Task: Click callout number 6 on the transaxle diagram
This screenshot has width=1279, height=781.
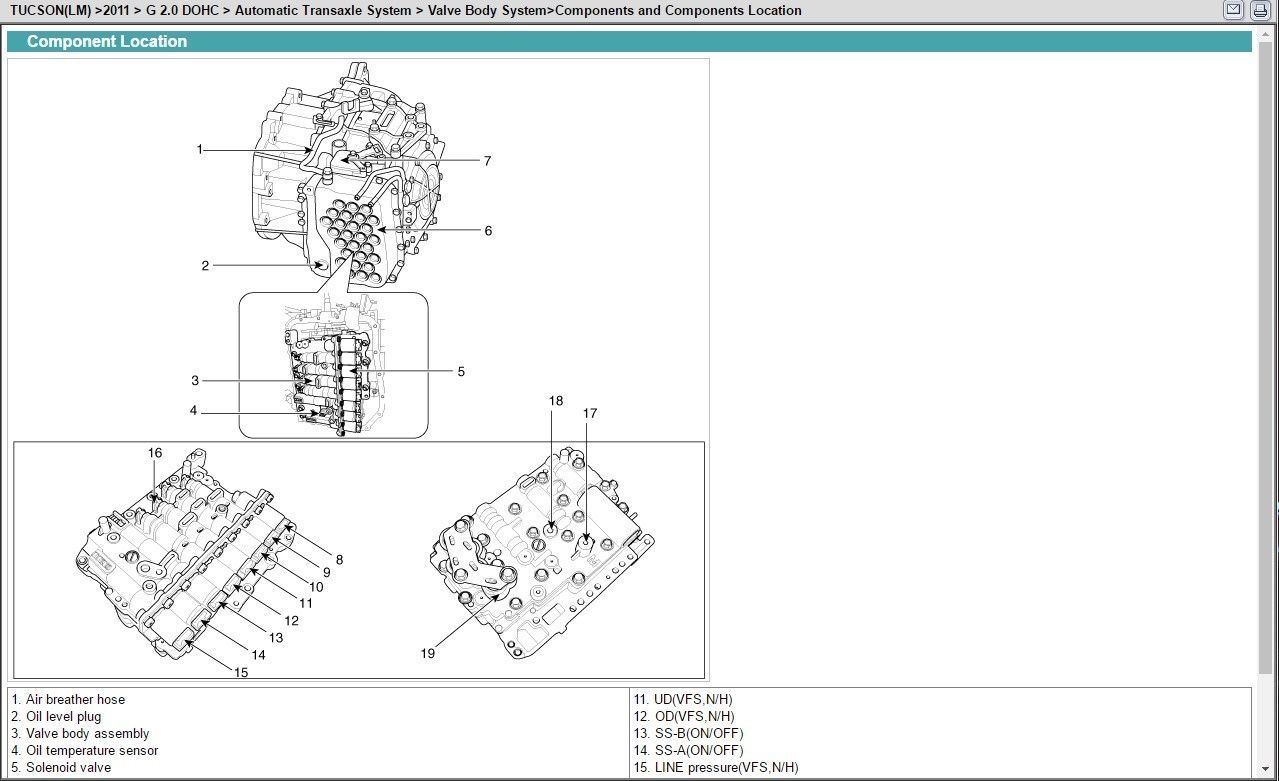Action: [x=487, y=231]
